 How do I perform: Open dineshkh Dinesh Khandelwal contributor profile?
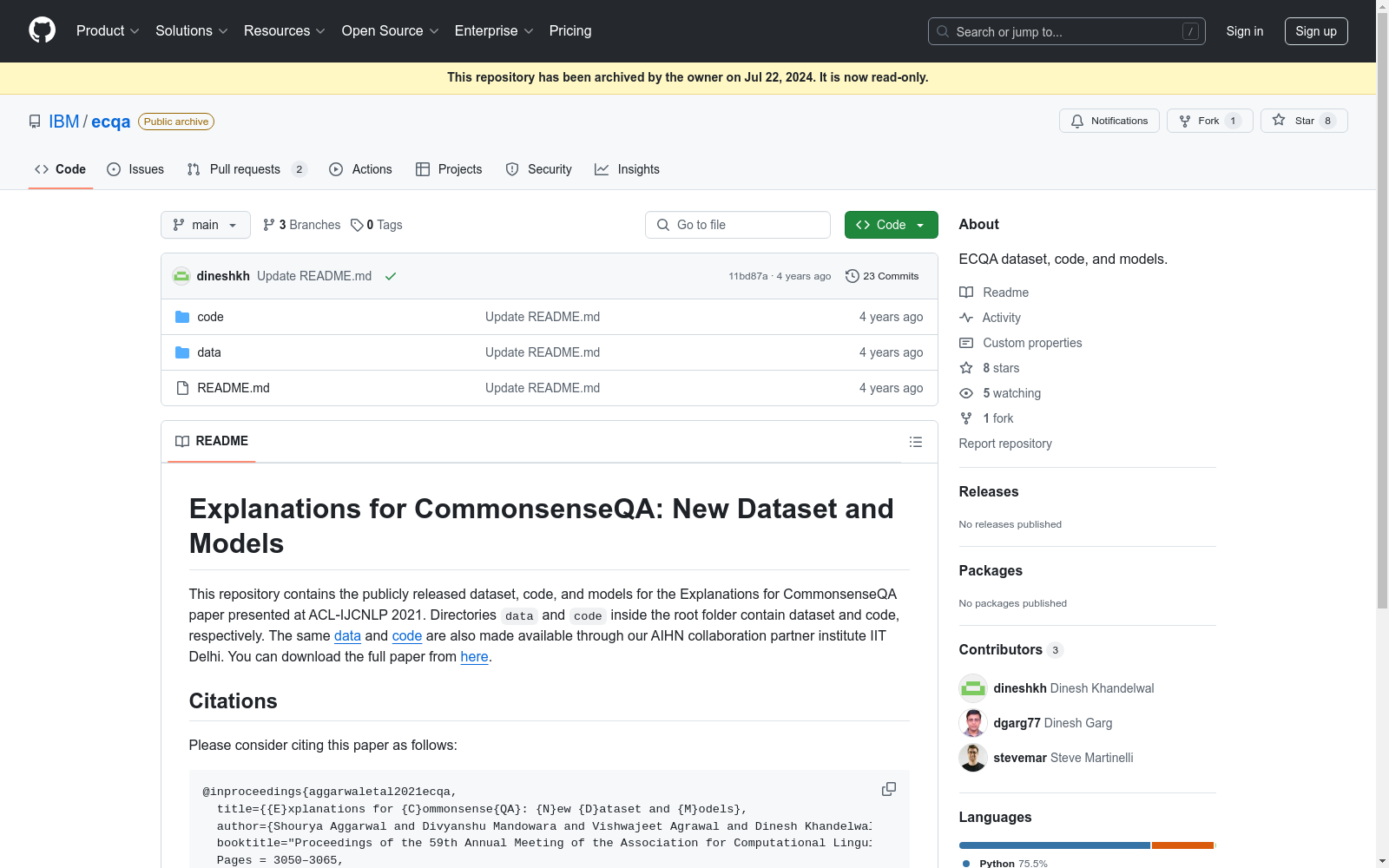pos(1074,688)
